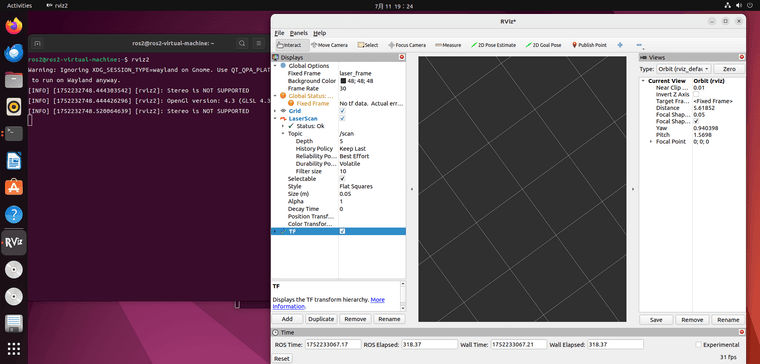
Task: Open Thunderbird mail from the dock
Action: (x=14, y=52)
